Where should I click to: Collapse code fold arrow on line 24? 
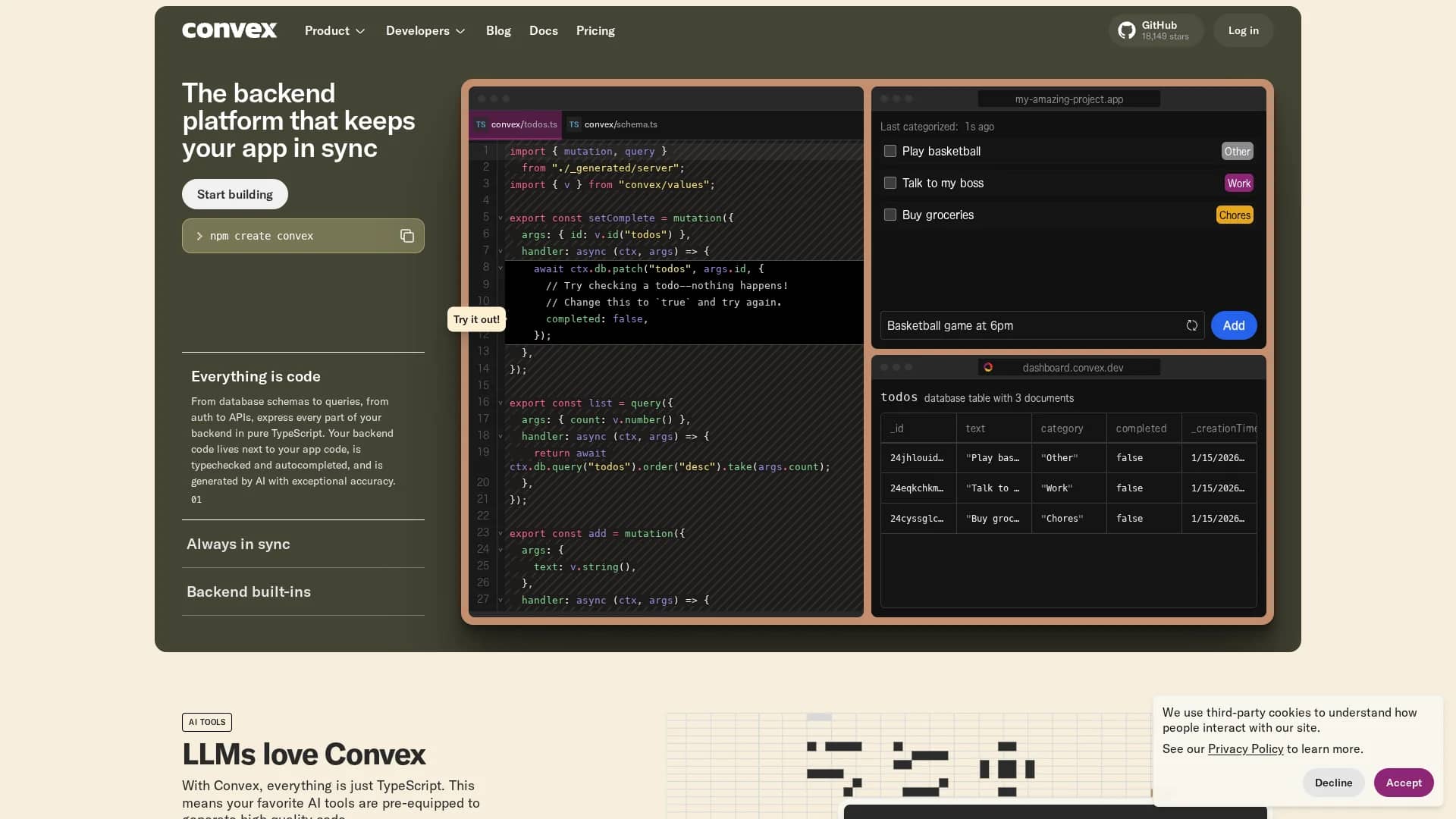[x=500, y=550]
